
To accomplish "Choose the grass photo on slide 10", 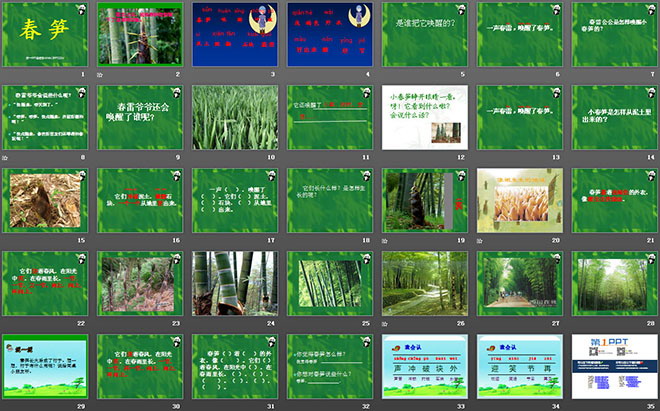I will pos(234,117).
